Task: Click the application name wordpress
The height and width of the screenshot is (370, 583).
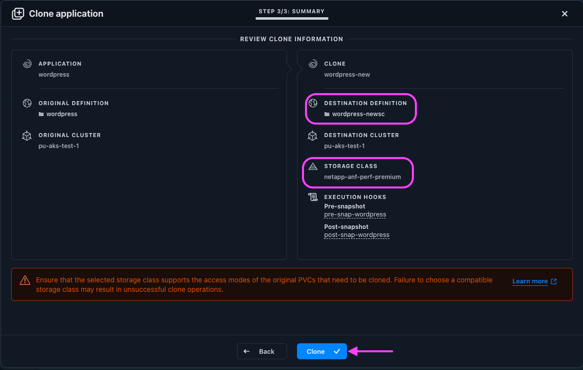Action: click(x=54, y=75)
